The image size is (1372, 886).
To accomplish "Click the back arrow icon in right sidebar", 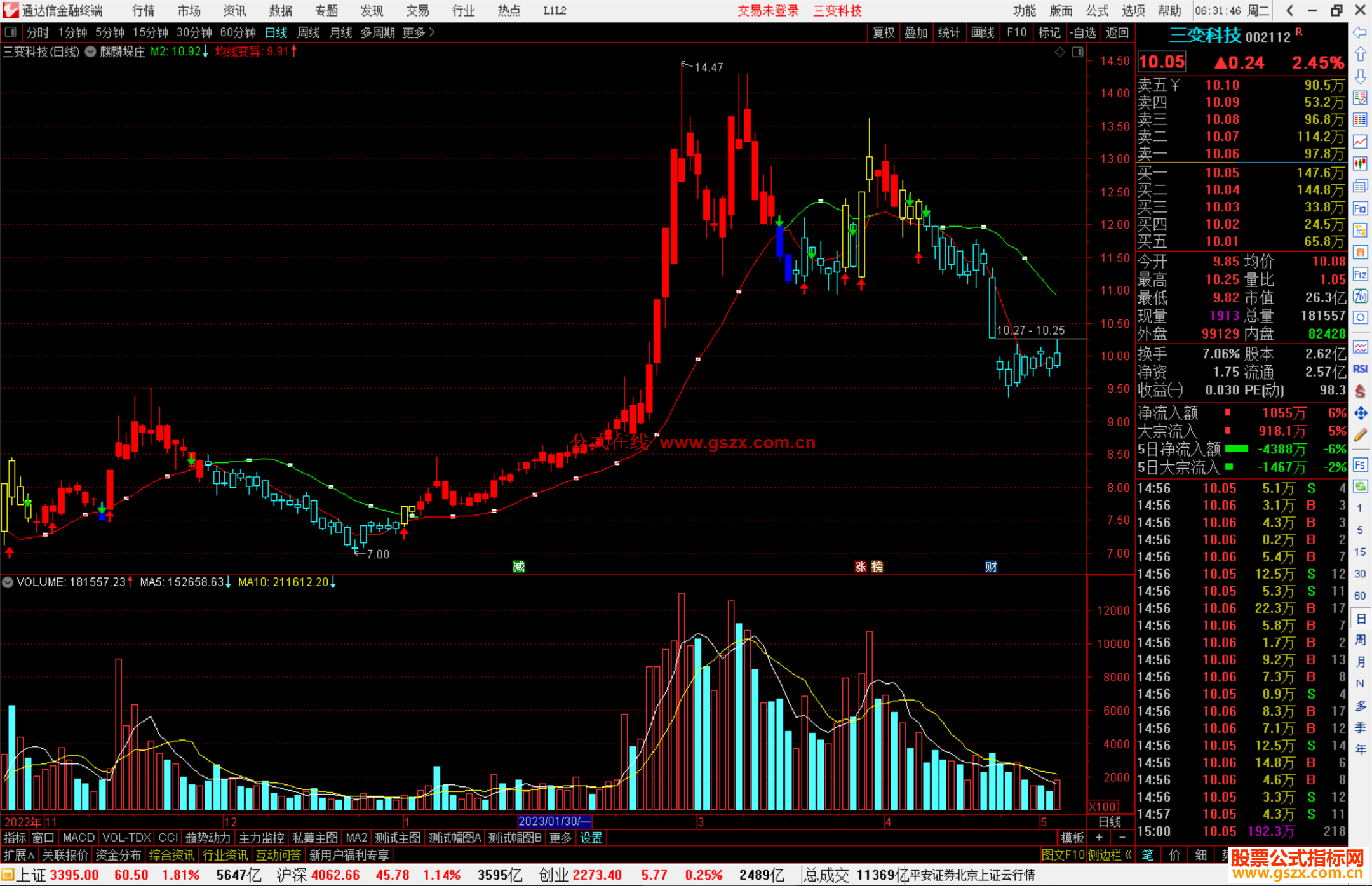I will tap(1360, 32).
